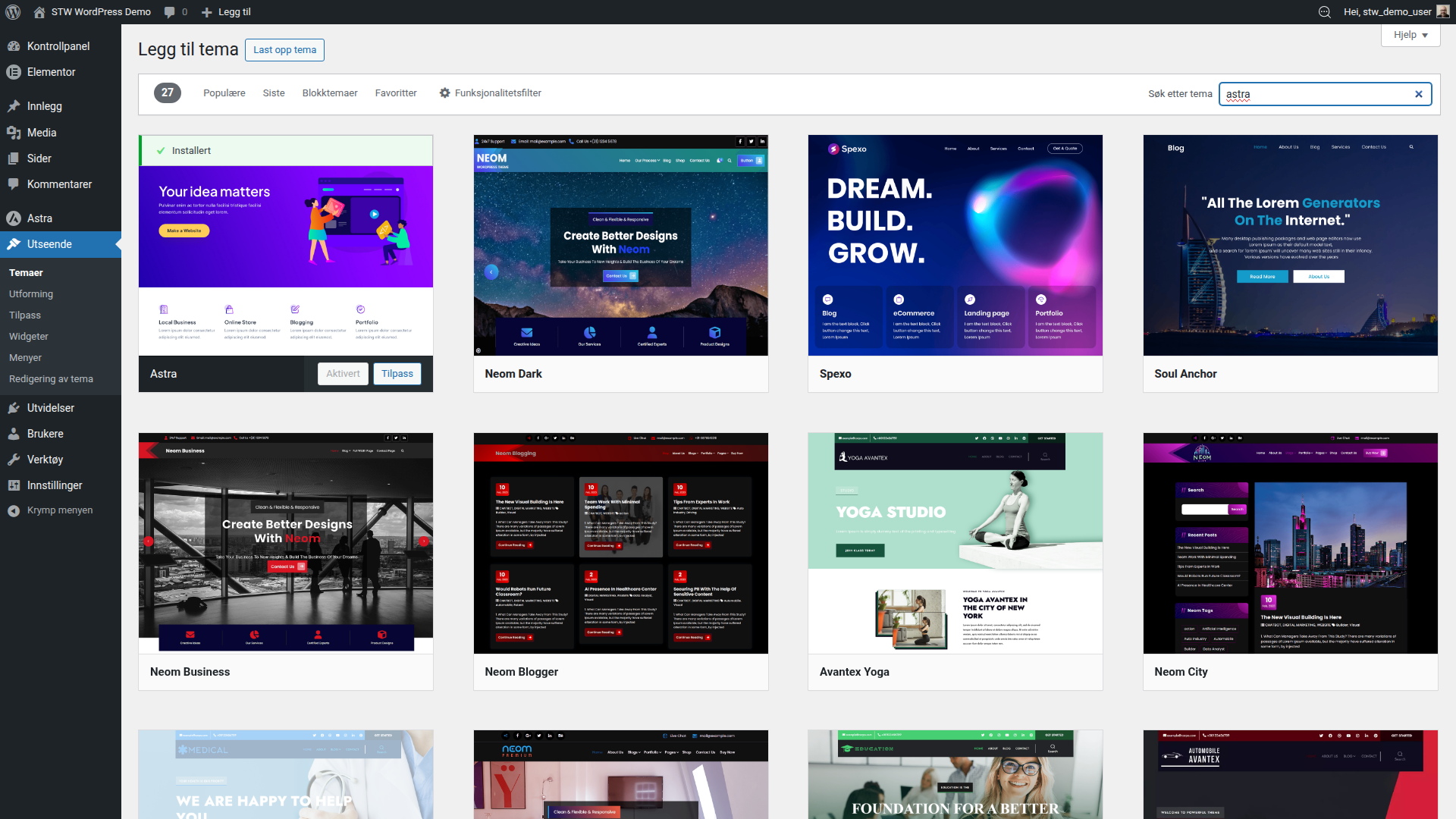Click the Aktivert button on Astra card
1456x819 pixels.
(x=343, y=374)
